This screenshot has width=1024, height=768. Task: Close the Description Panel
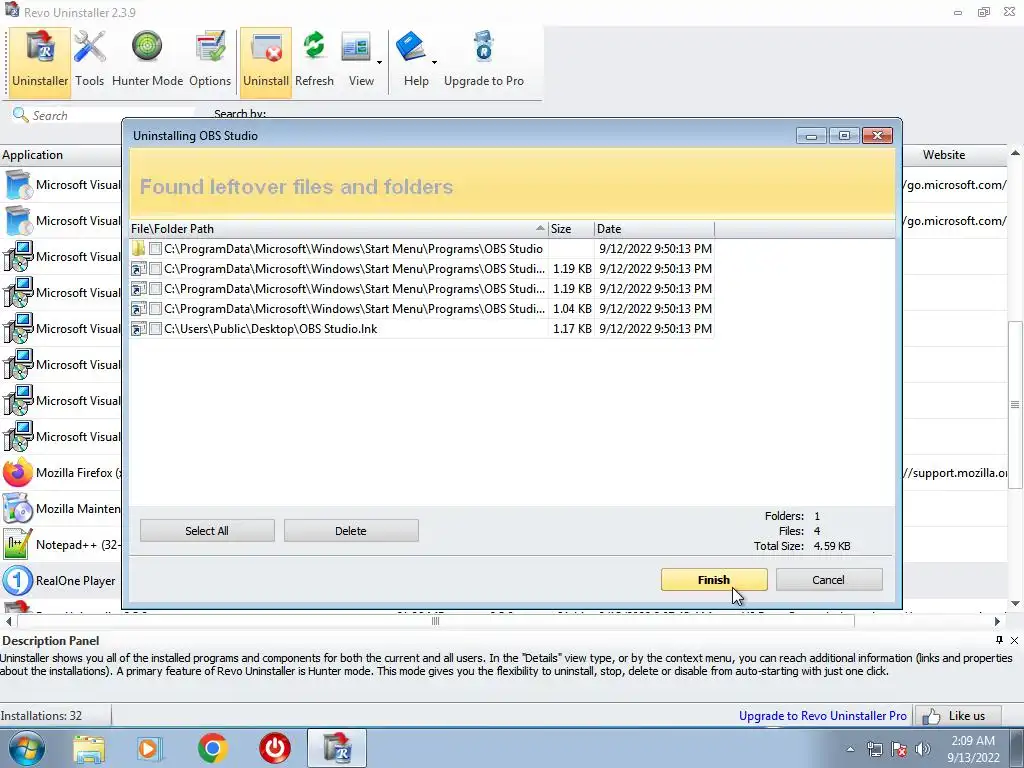(x=1014, y=641)
